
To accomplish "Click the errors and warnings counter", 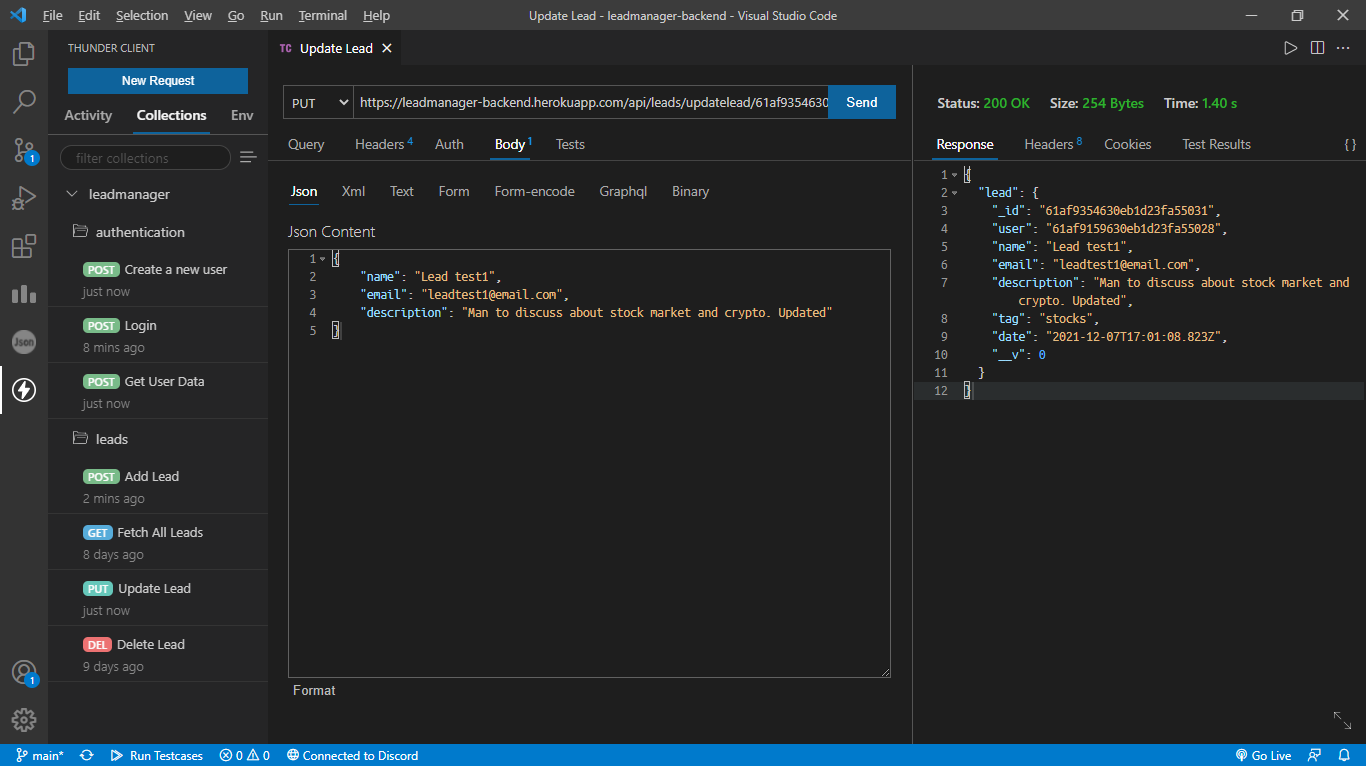I will pyautogui.click(x=245, y=755).
